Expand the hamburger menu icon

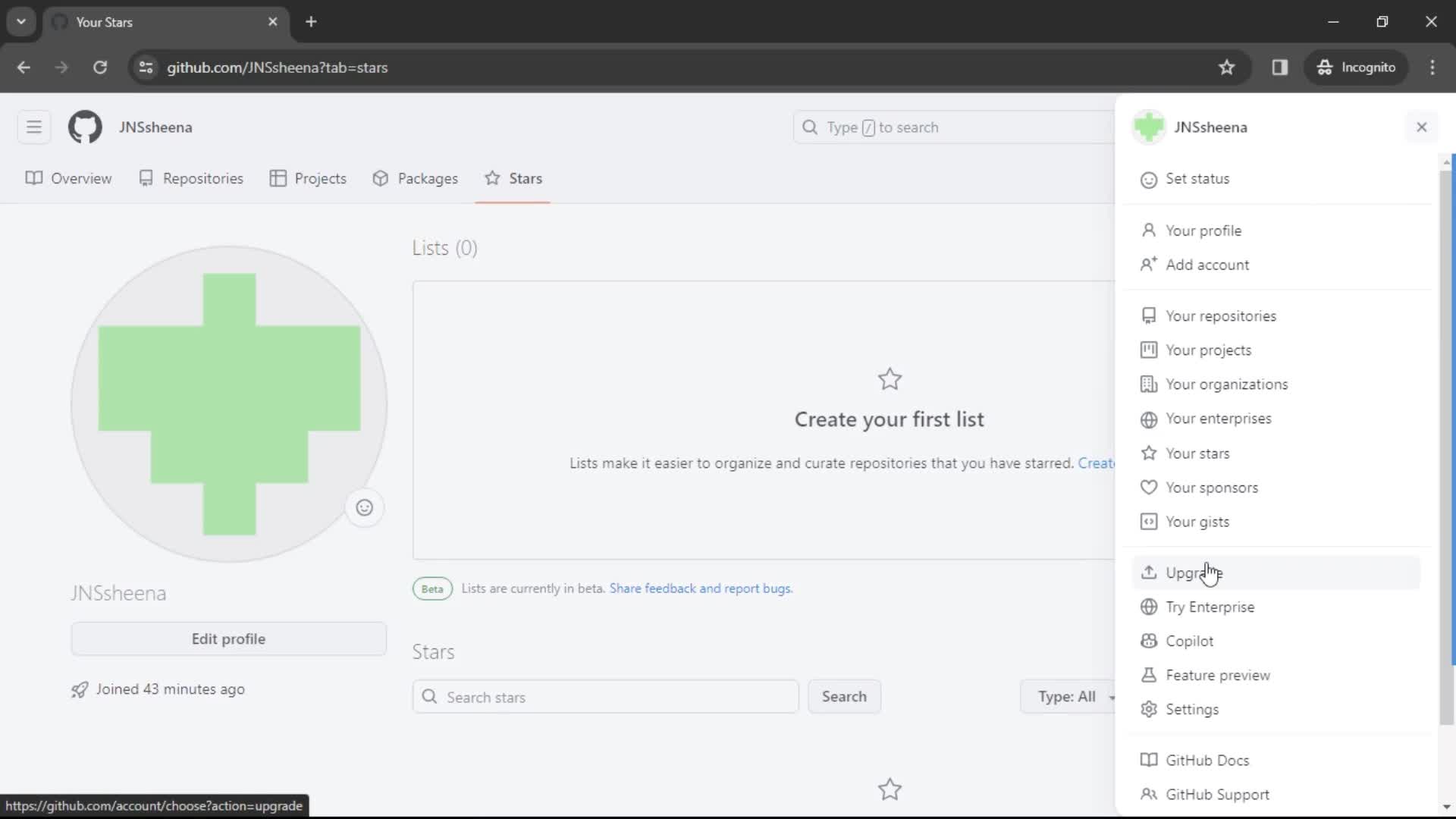pos(33,127)
